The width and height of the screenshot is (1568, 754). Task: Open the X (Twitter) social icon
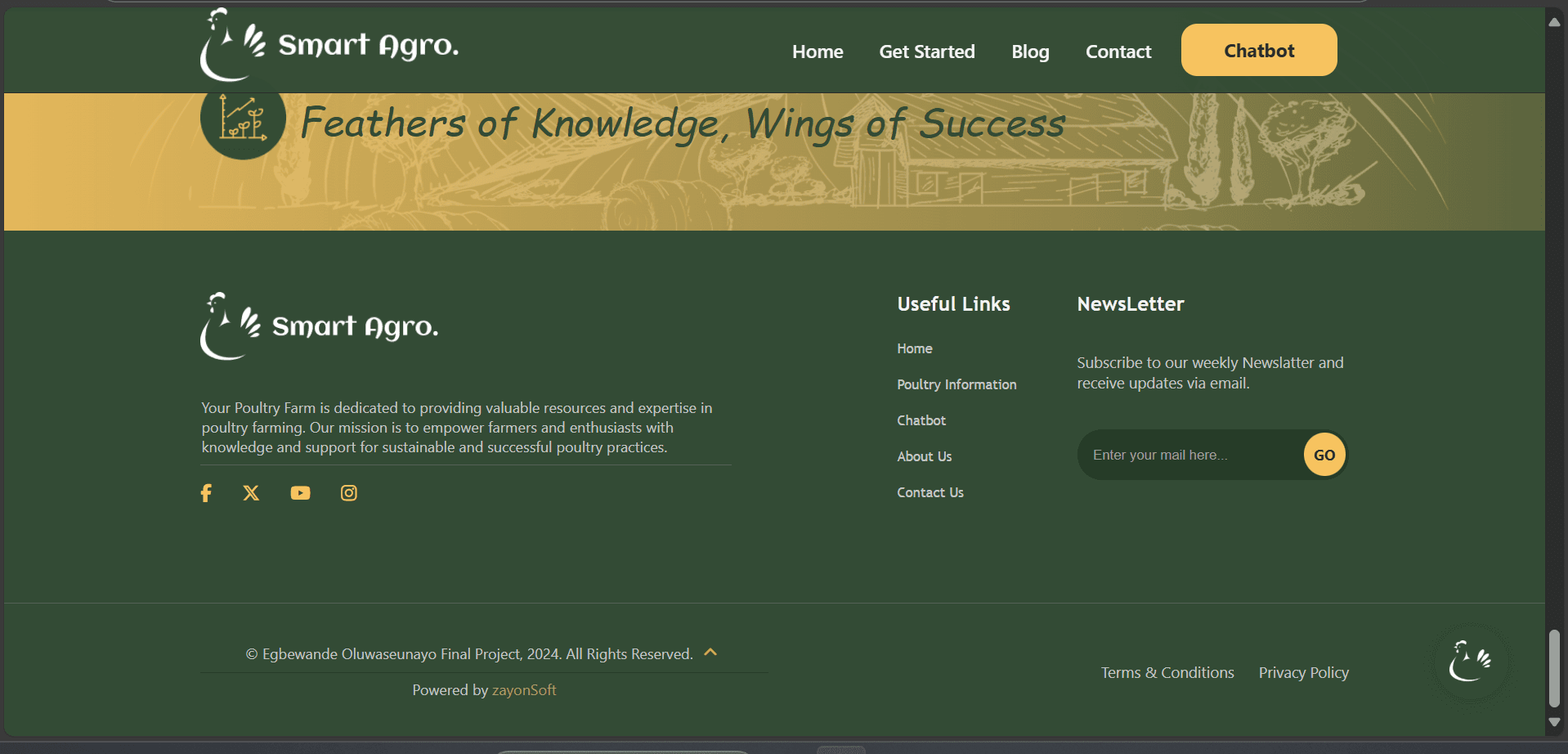(x=251, y=493)
